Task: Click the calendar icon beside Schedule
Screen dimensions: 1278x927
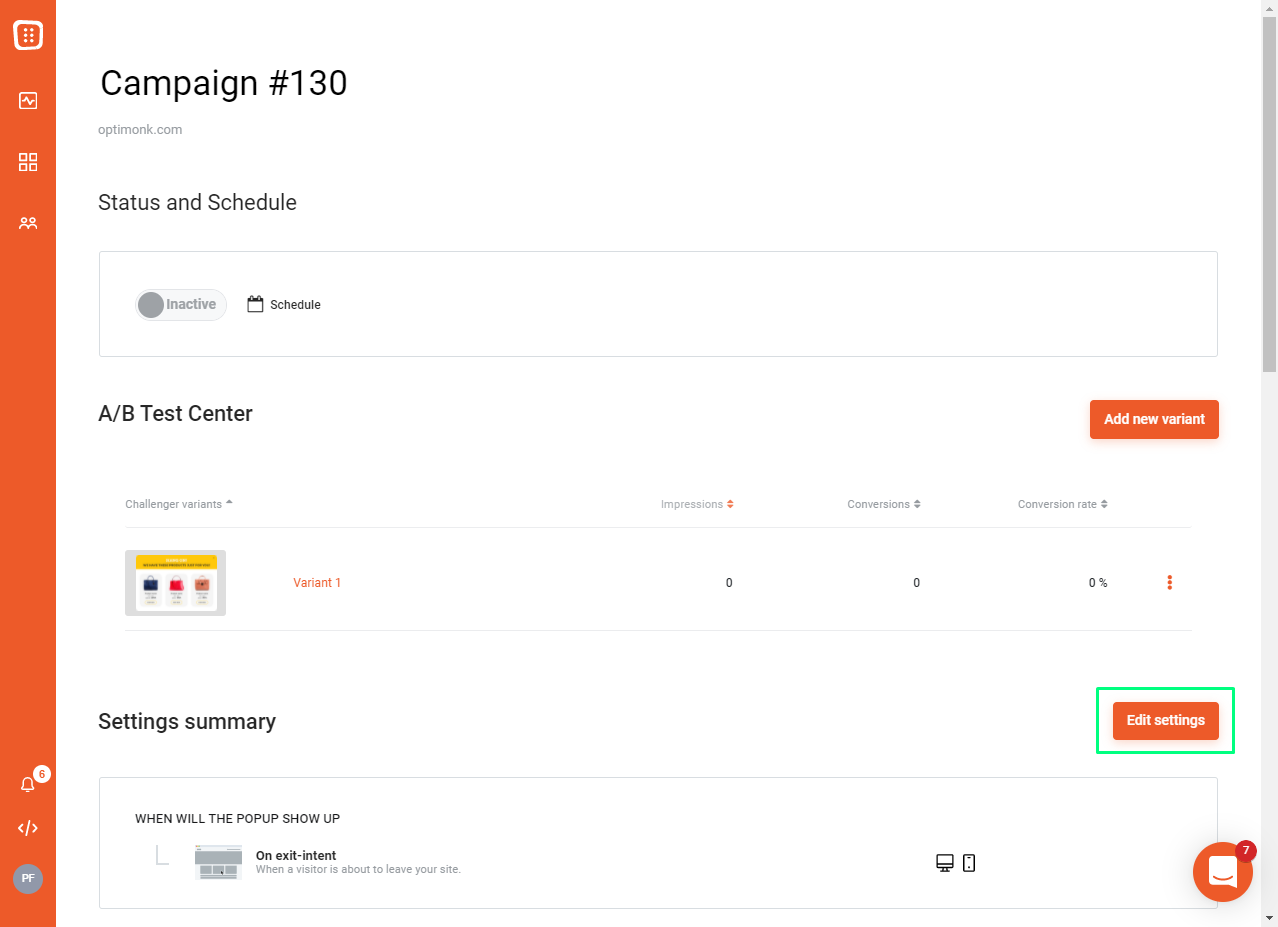Action: coord(255,304)
